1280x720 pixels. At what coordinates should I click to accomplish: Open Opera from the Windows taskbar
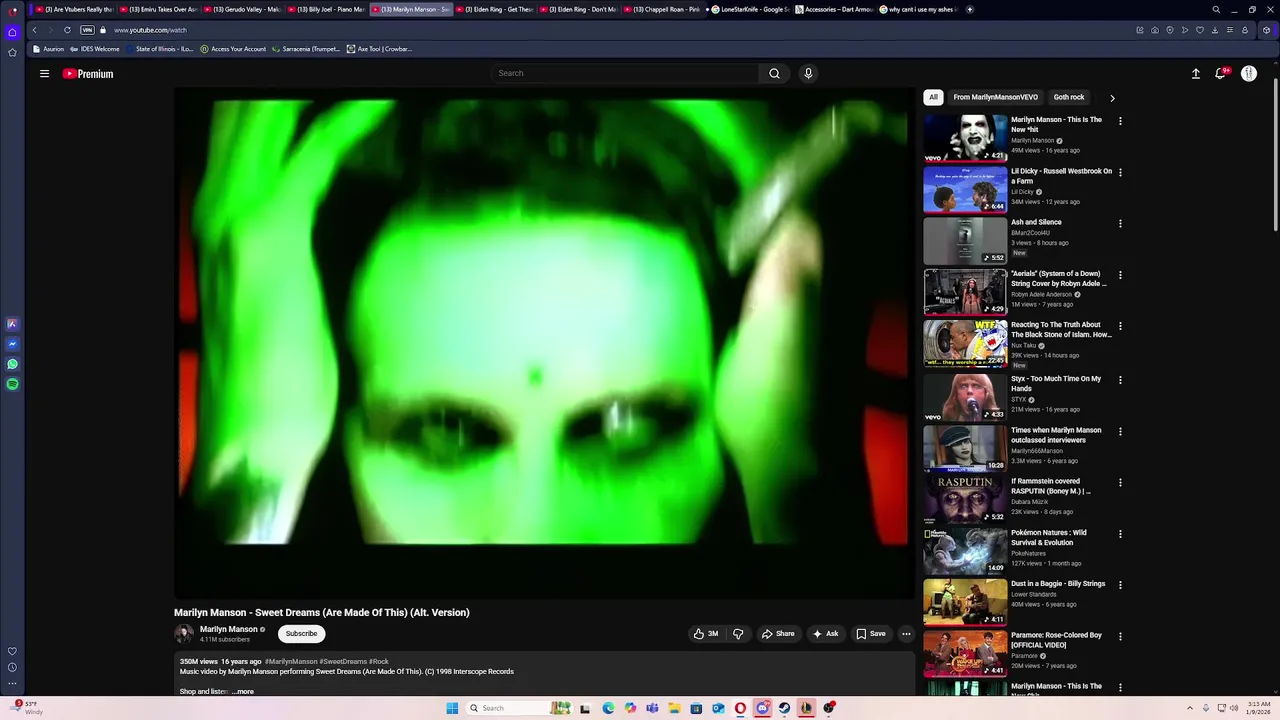click(740, 708)
